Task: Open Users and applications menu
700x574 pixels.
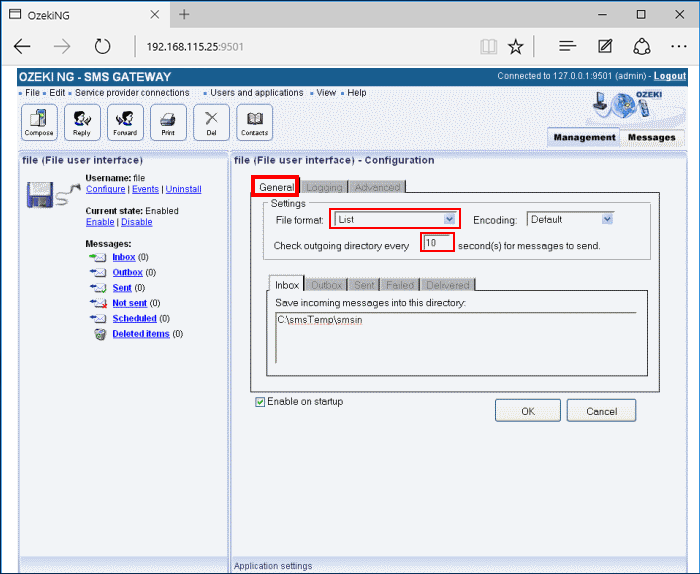Action: click(257, 93)
